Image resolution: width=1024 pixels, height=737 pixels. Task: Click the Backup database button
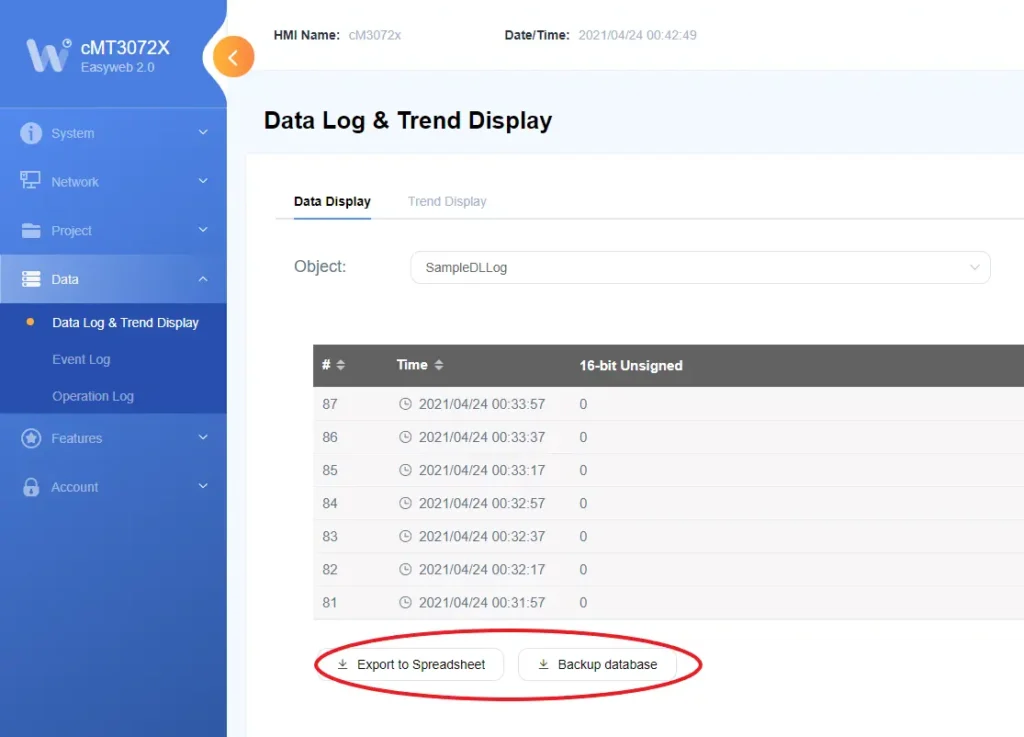pos(597,664)
